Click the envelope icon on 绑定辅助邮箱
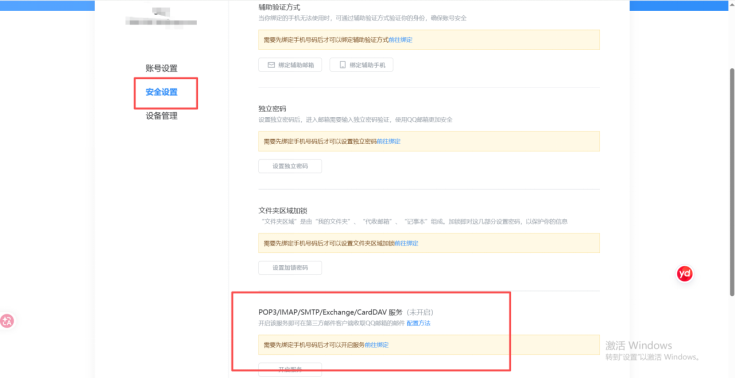Image resolution: width=735 pixels, height=378 pixels. pyautogui.click(x=271, y=65)
